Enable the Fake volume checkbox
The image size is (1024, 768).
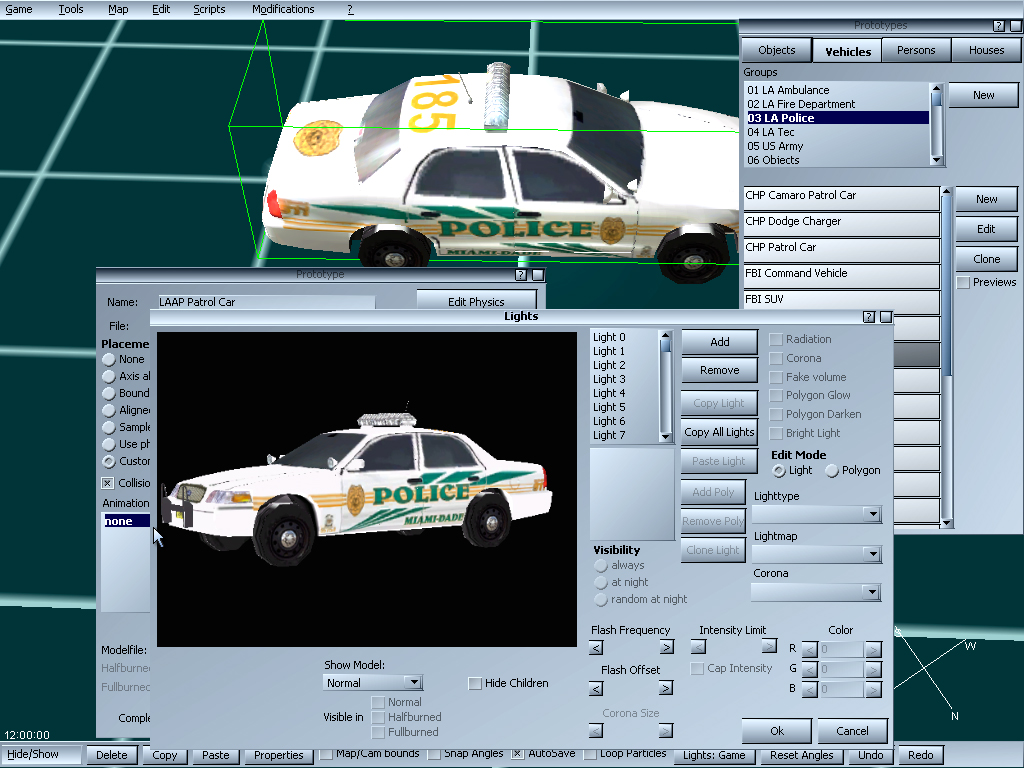(776, 377)
